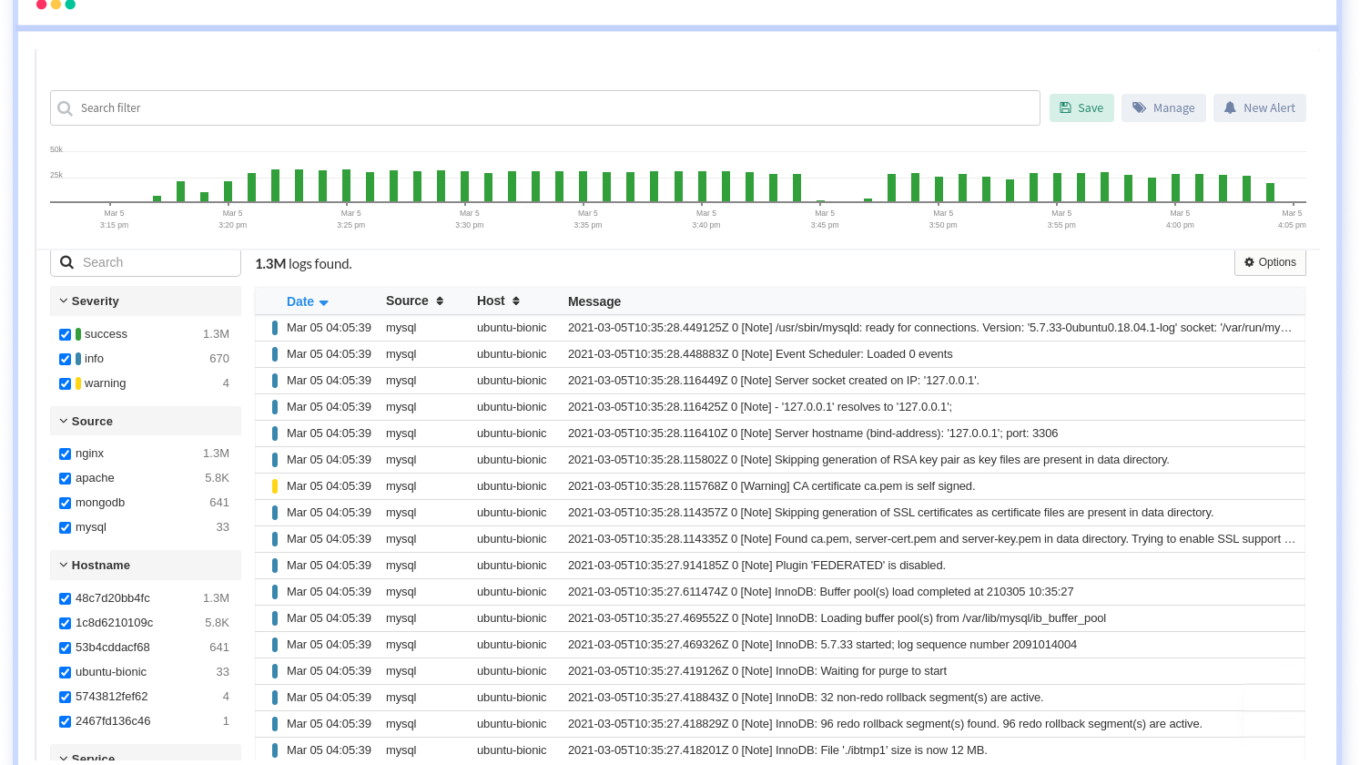Toggle hostname 53b4cddacf68 checkbox

point(65,648)
